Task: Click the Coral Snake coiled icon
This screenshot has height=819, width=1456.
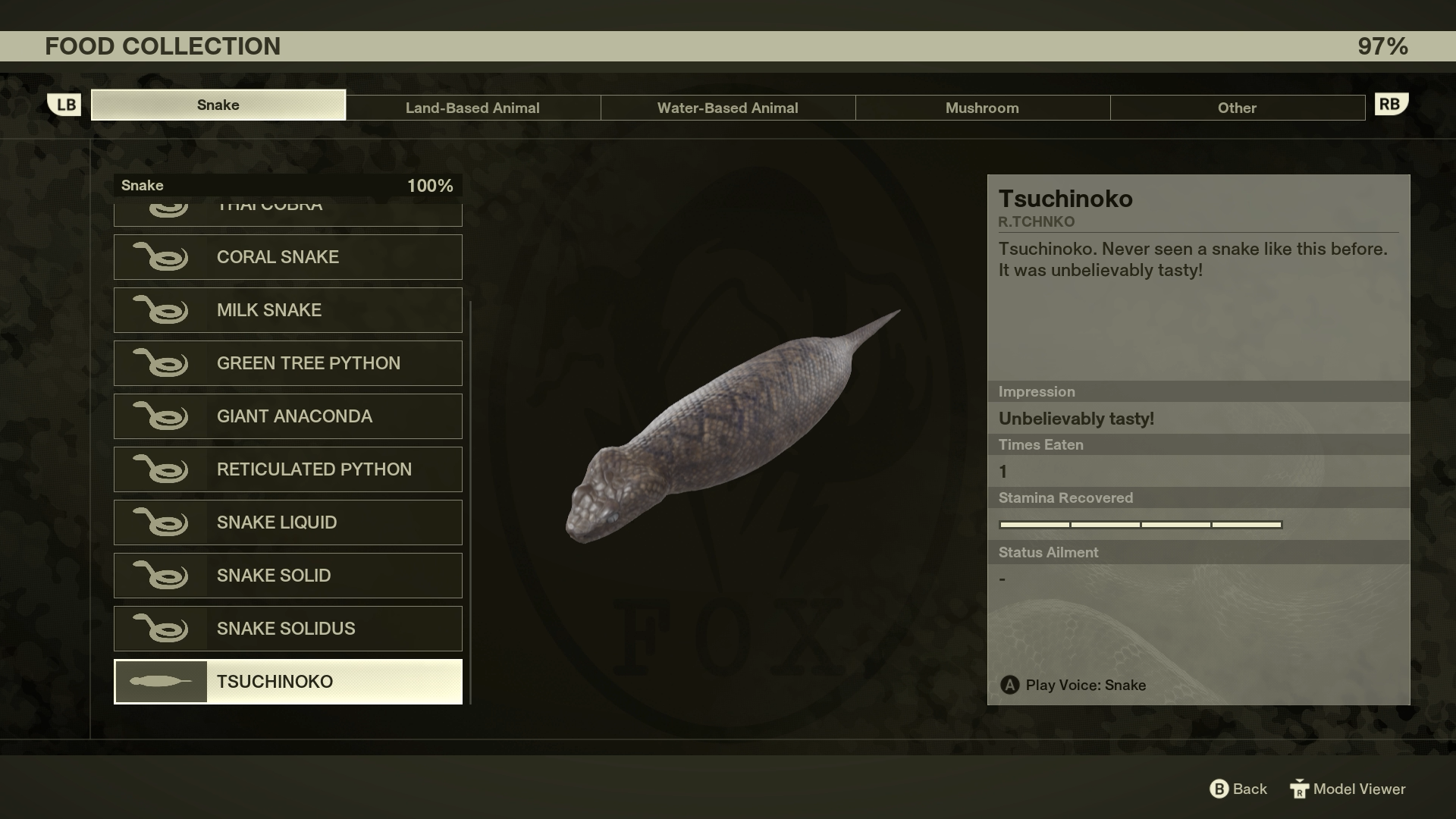Action: pos(161,256)
